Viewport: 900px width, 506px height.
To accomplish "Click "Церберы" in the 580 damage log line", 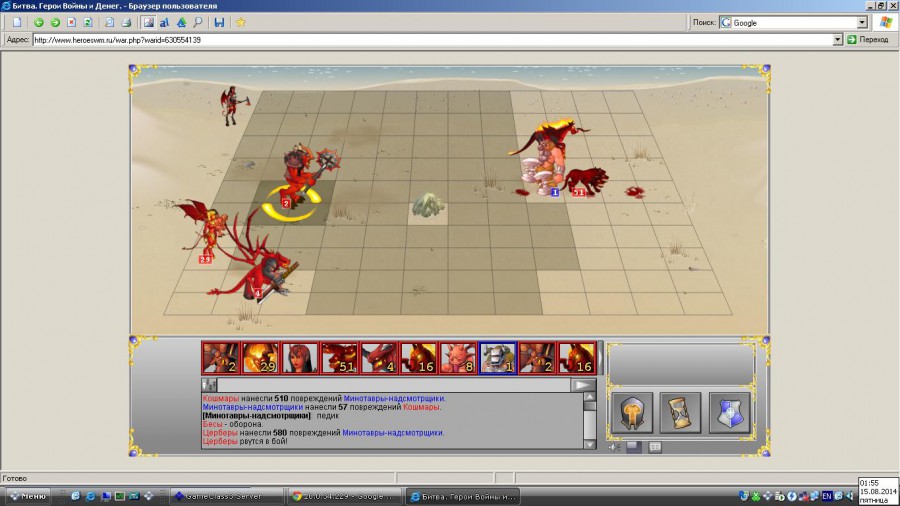I will tap(220, 433).
